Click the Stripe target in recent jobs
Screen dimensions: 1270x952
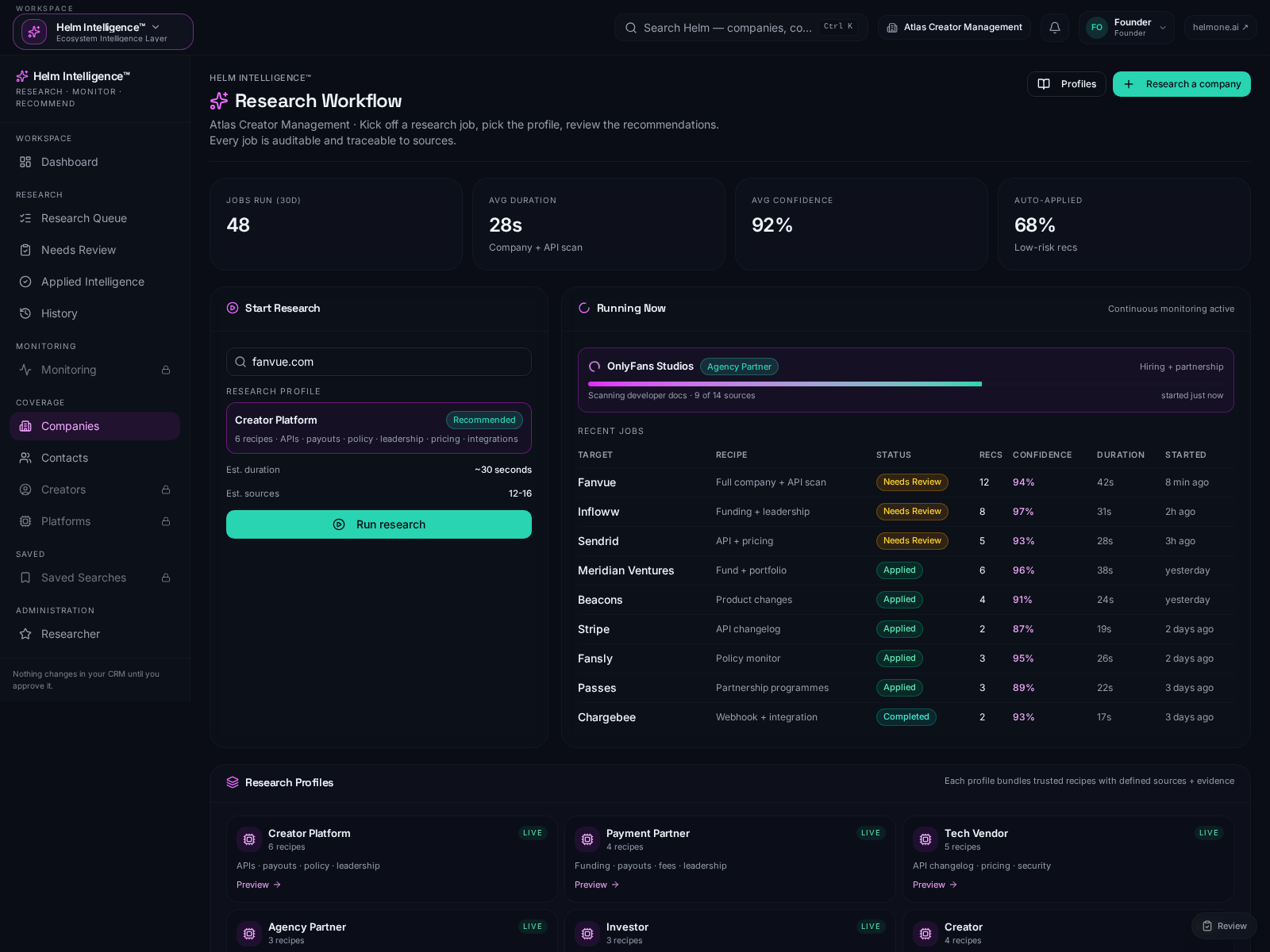pos(594,629)
